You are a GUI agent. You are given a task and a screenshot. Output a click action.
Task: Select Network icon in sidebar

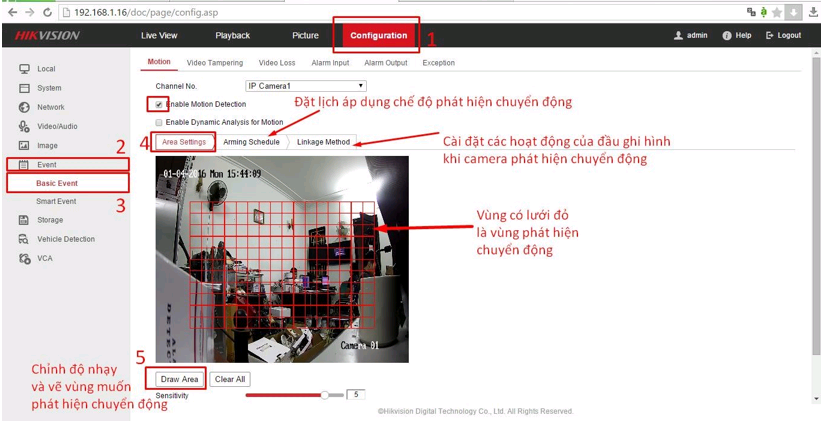pos(24,107)
